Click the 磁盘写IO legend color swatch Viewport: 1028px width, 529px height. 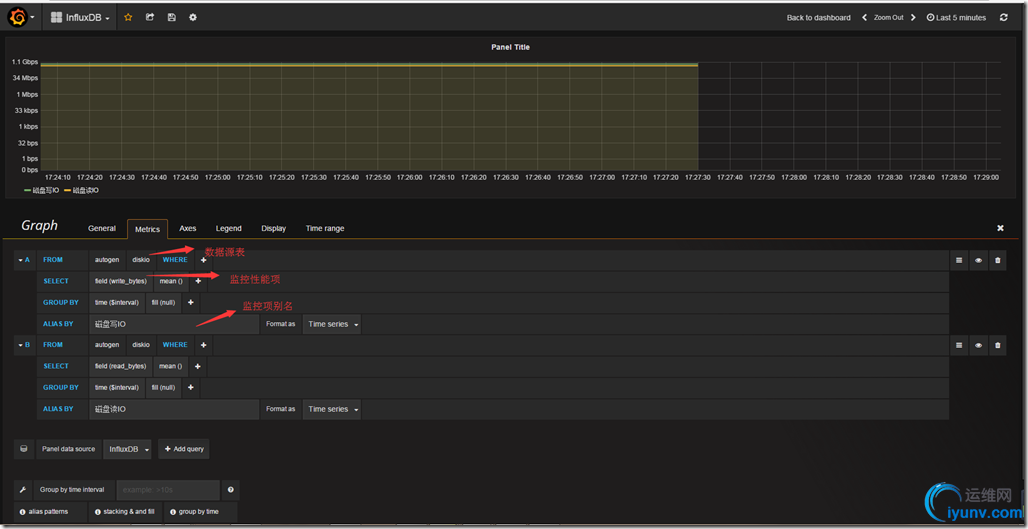pos(27,190)
